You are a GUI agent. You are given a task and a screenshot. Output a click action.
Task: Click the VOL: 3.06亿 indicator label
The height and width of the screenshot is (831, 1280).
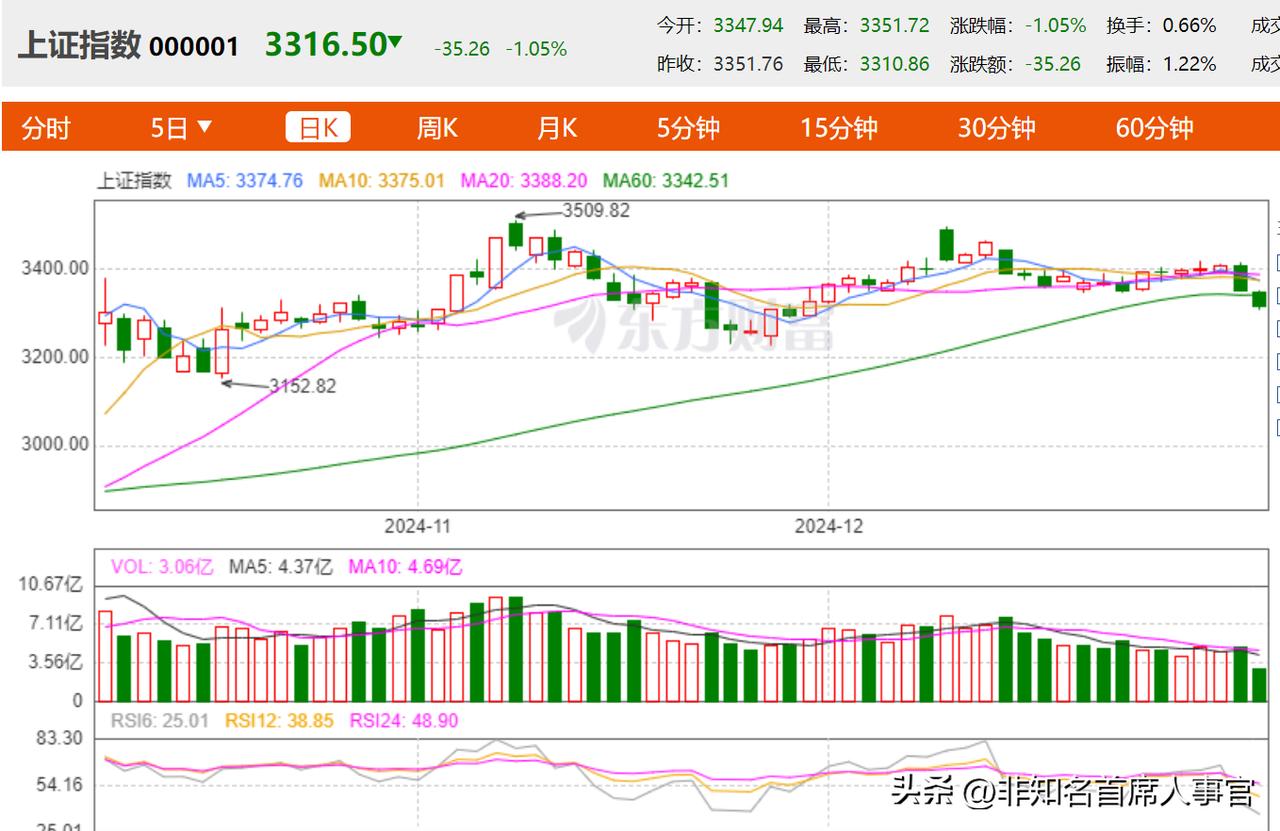162,567
